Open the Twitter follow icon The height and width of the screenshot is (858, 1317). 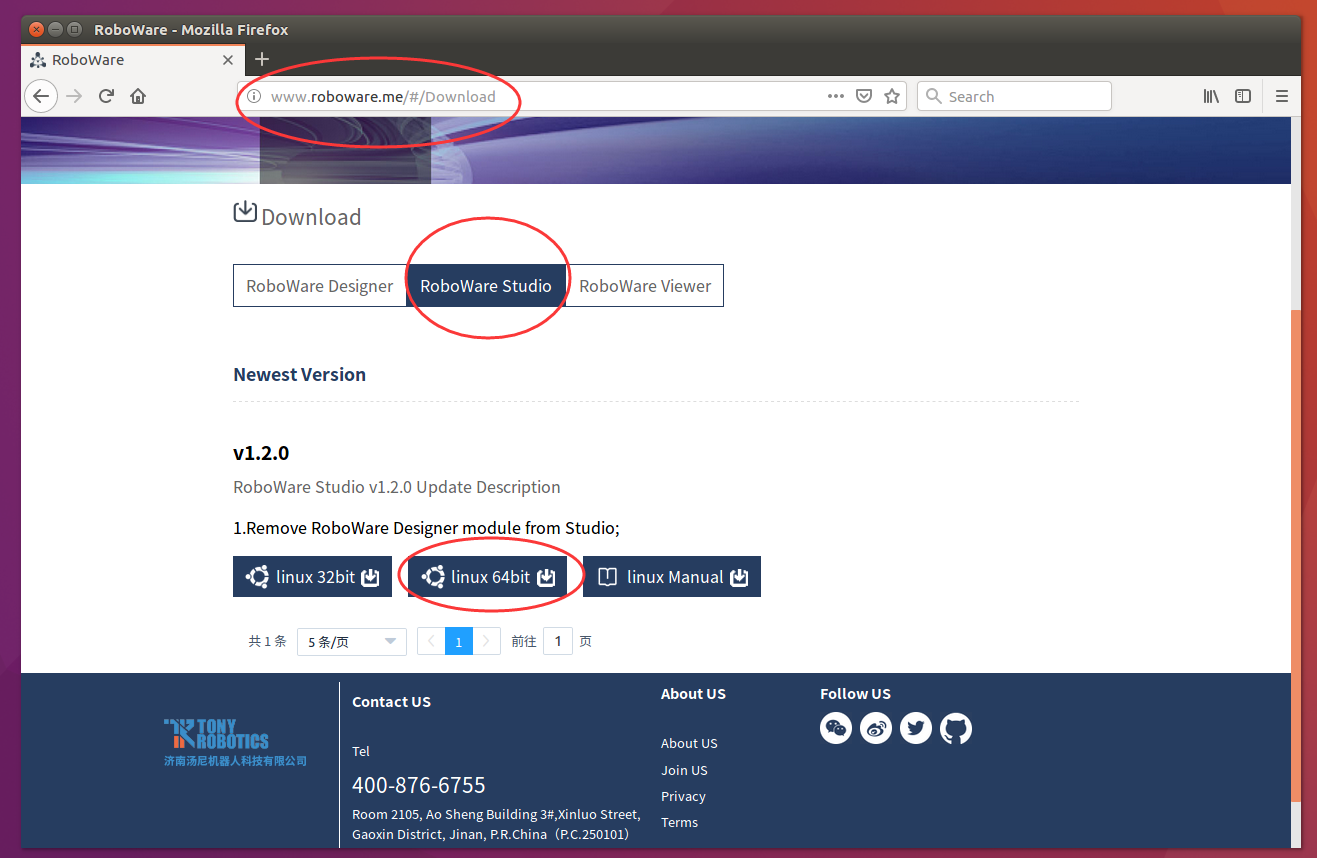coord(916,728)
